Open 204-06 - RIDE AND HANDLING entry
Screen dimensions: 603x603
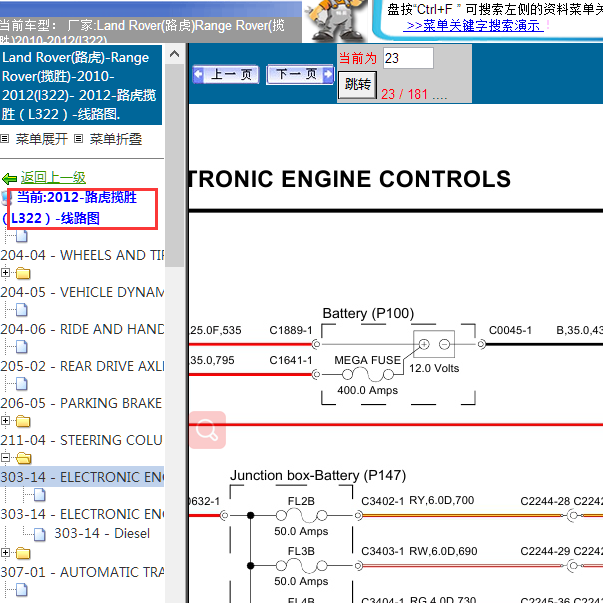pyautogui.click(x=82, y=329)
